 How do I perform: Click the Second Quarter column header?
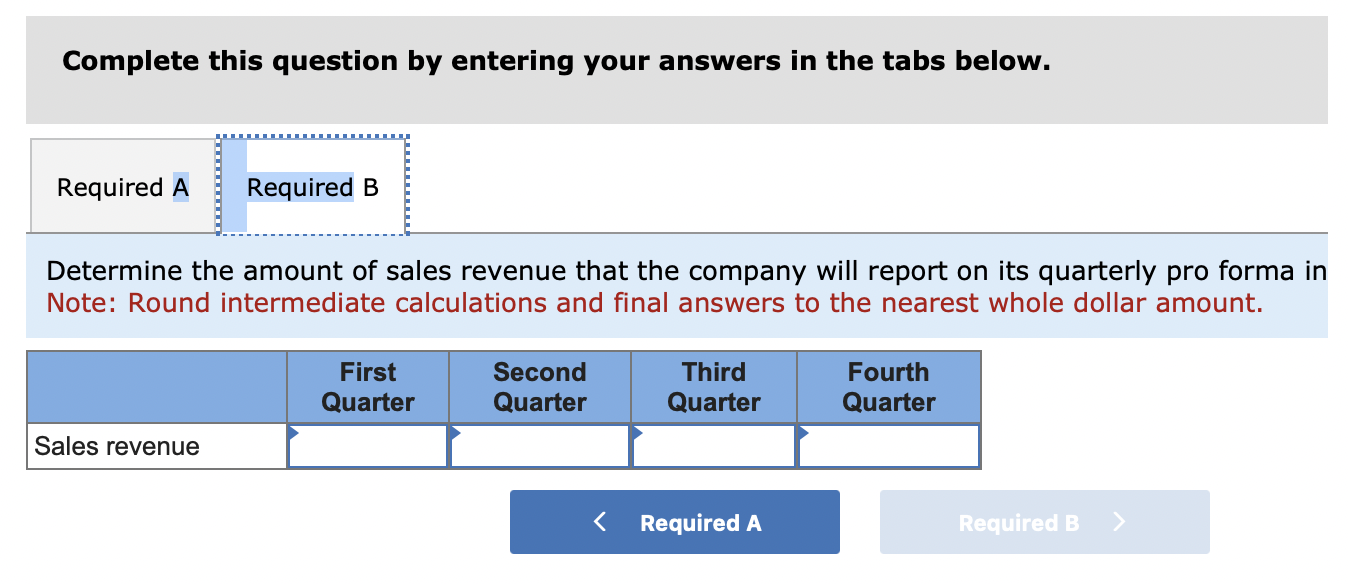pos(540,386)
